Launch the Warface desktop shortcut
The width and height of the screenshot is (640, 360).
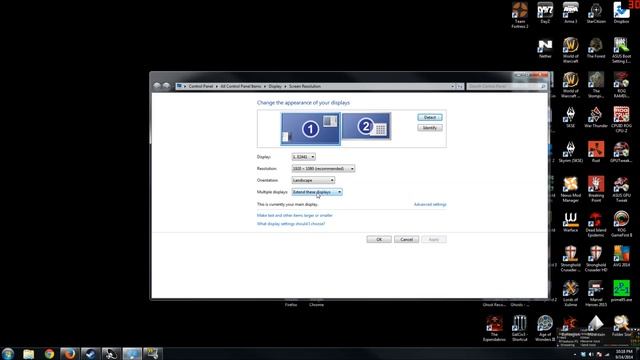(x=570, y=222)
